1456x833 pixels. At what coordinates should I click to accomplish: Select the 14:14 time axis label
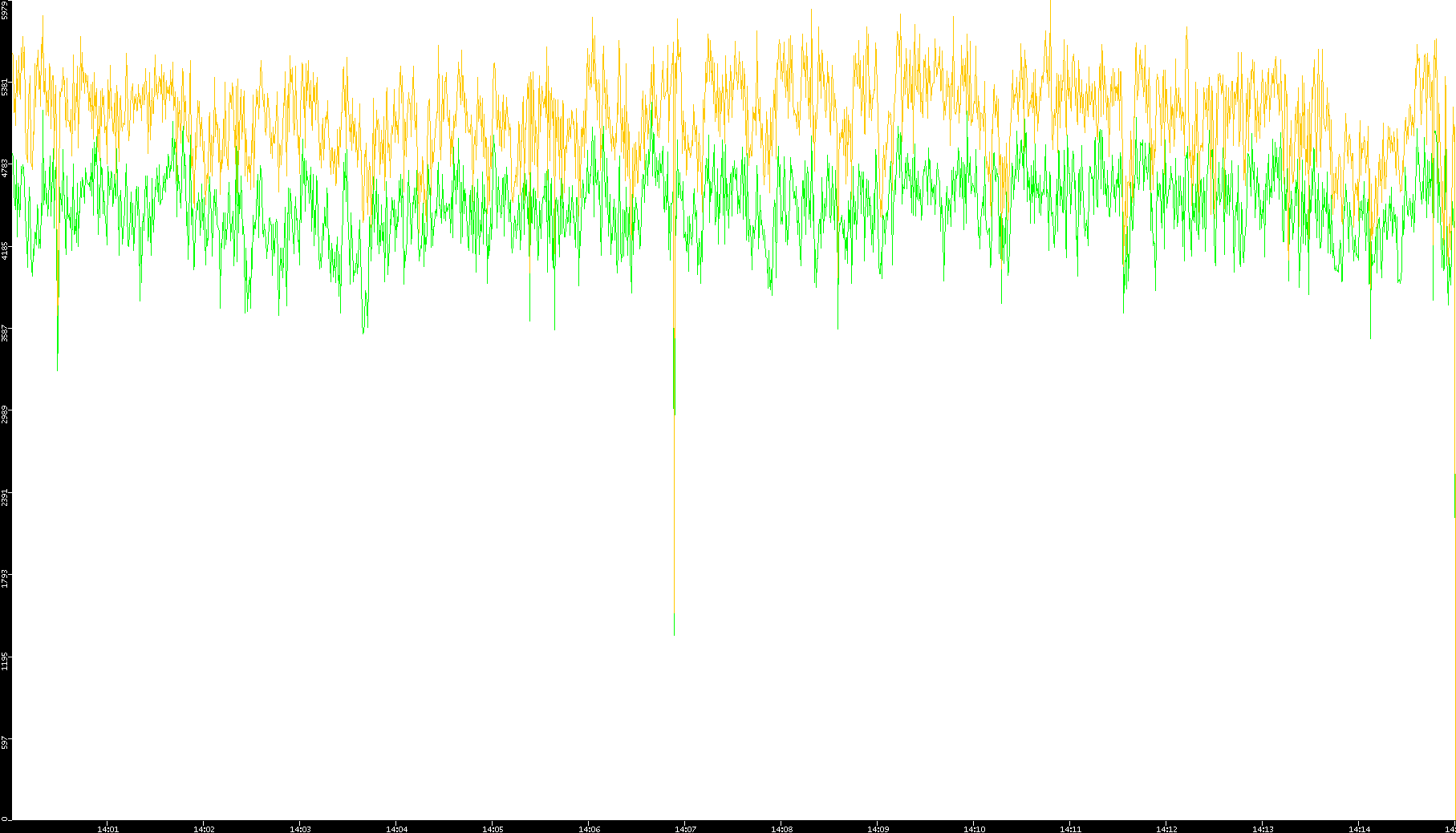[1359, 829]
